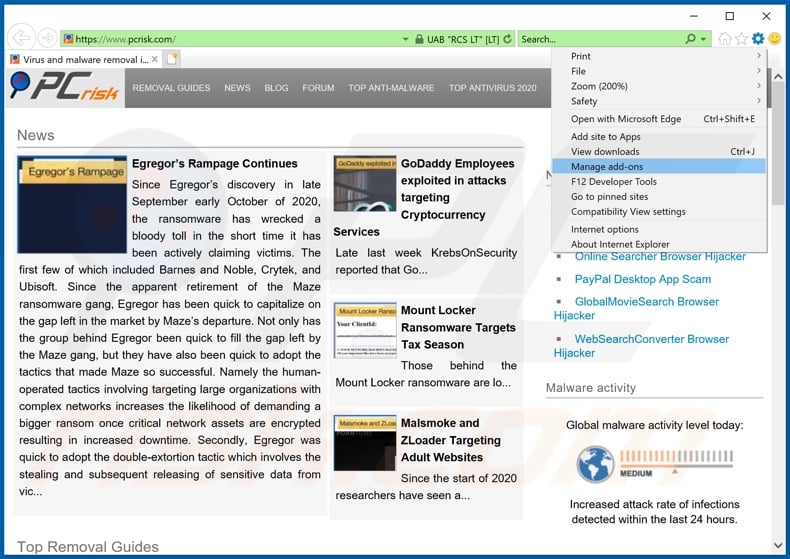
Task: Click REMOVAL GUIDES in site navigation
Action: (x=171, y=88)
